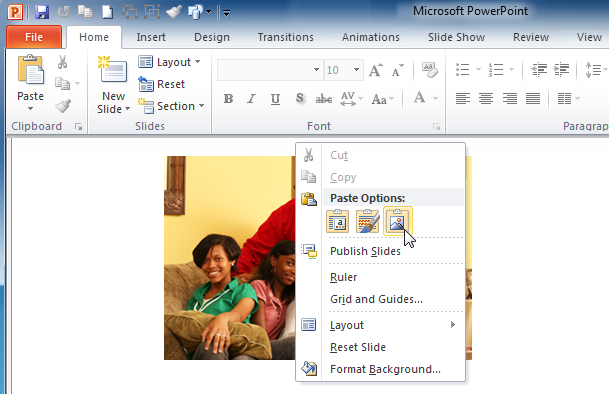Click the Numbering list icon

click(x=496, y=70)
